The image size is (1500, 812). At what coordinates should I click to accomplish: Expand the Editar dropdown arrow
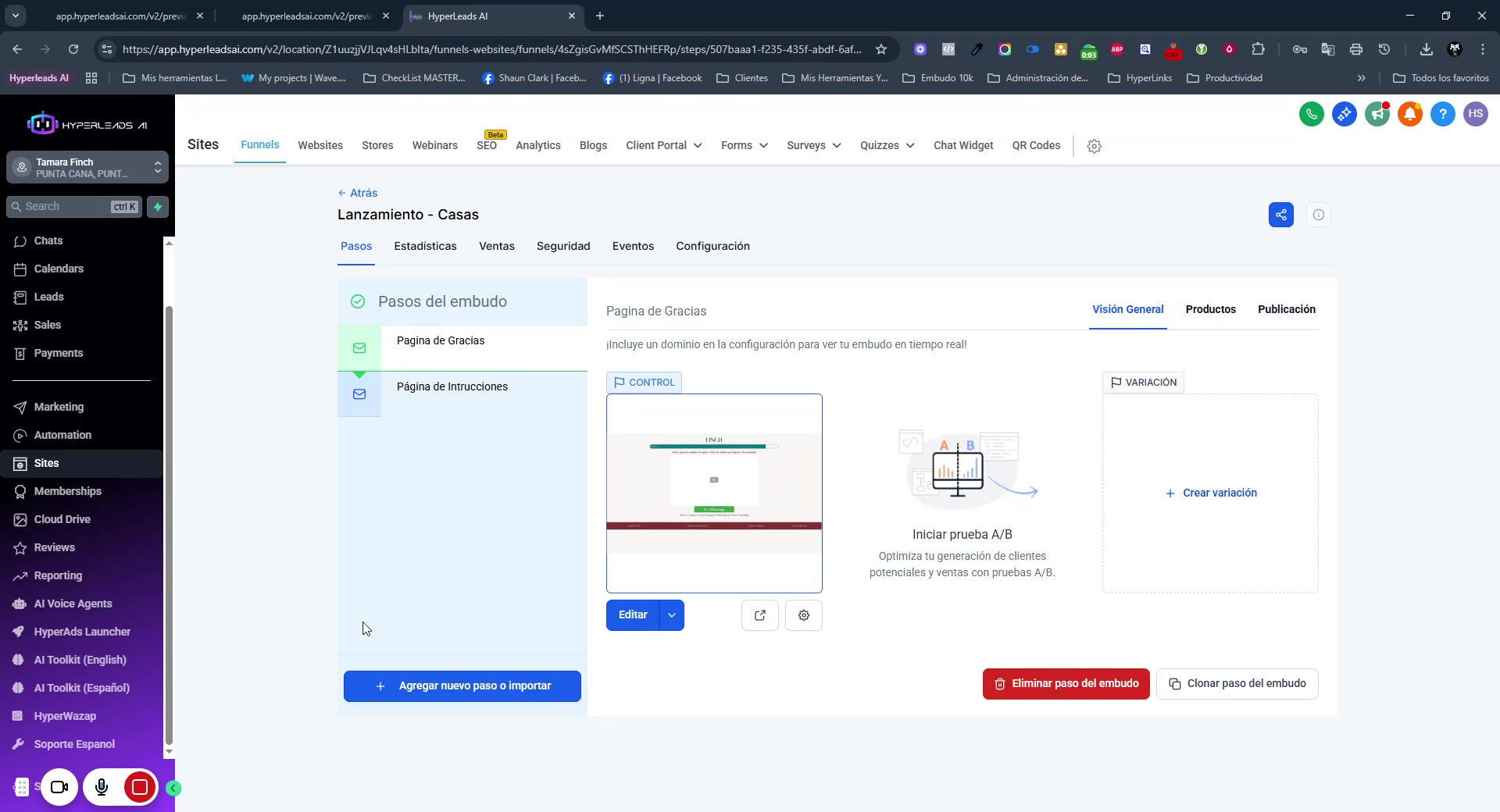(x=671, y=615)
